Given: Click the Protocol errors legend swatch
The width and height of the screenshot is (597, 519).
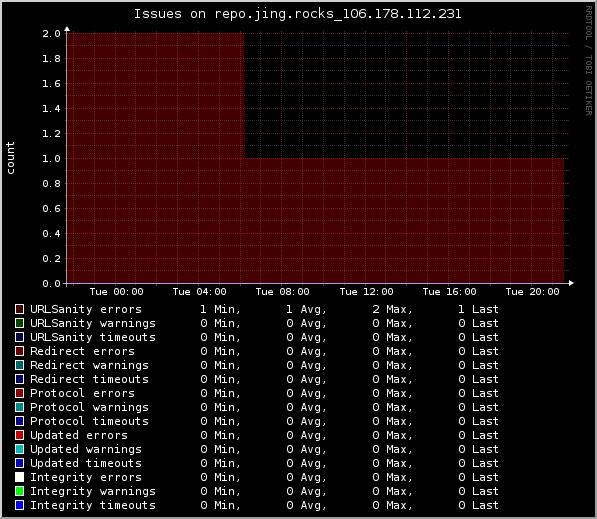Looking at the screenshot, I should [x=19, y=393].
